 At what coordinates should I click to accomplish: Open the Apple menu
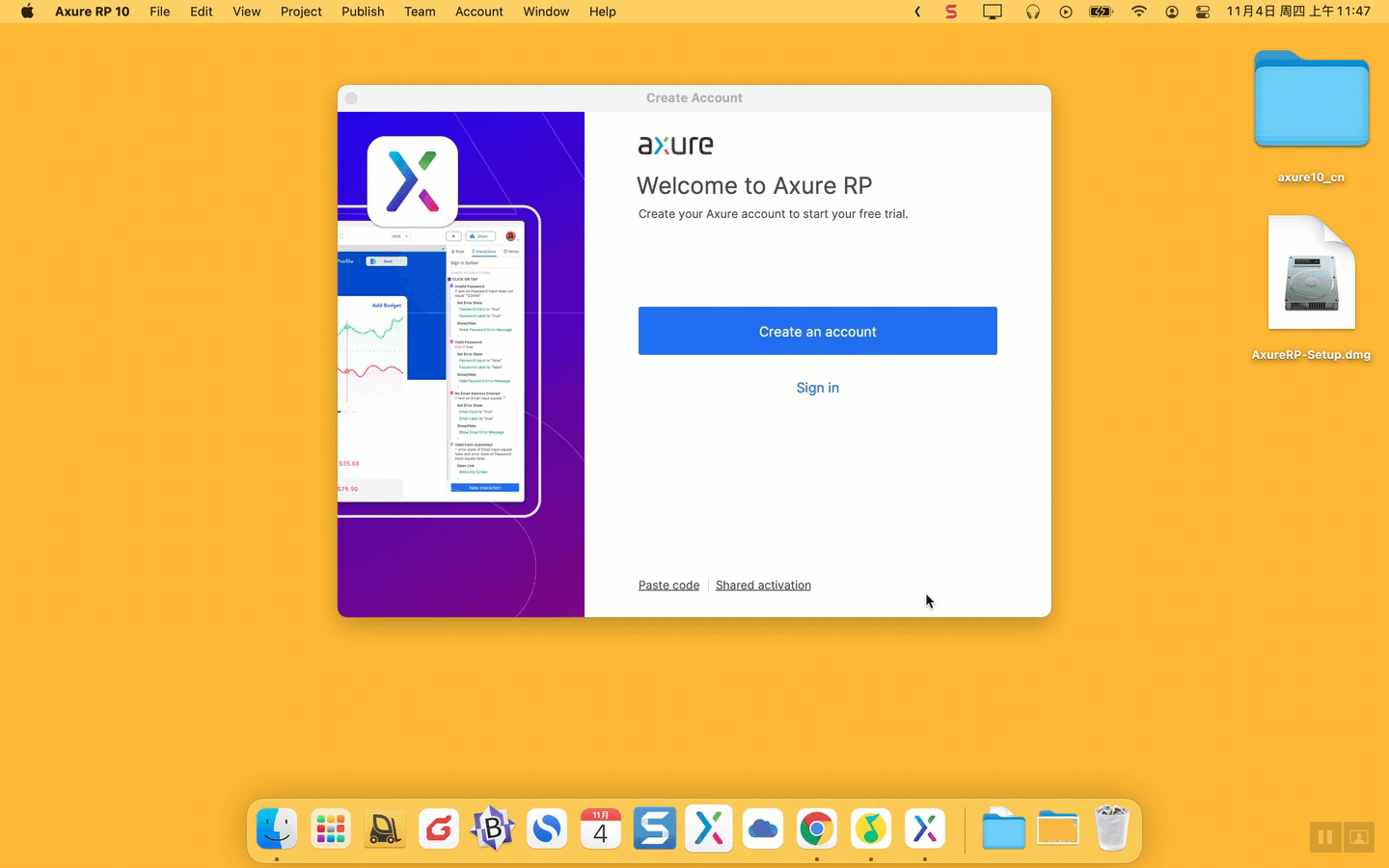click(27, 12)
